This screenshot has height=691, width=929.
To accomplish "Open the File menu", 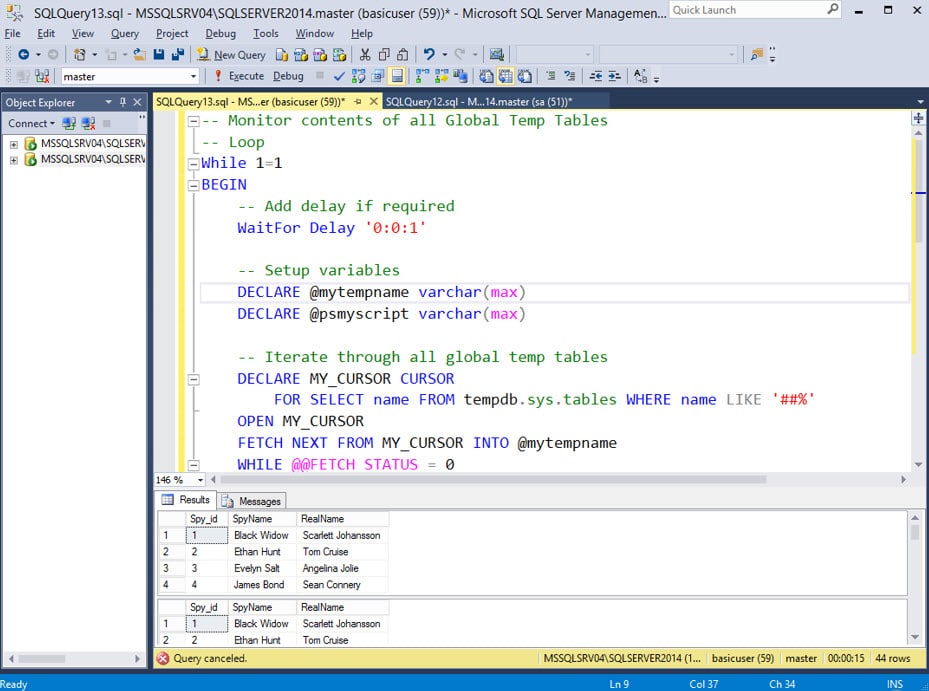I will point(12,34).
